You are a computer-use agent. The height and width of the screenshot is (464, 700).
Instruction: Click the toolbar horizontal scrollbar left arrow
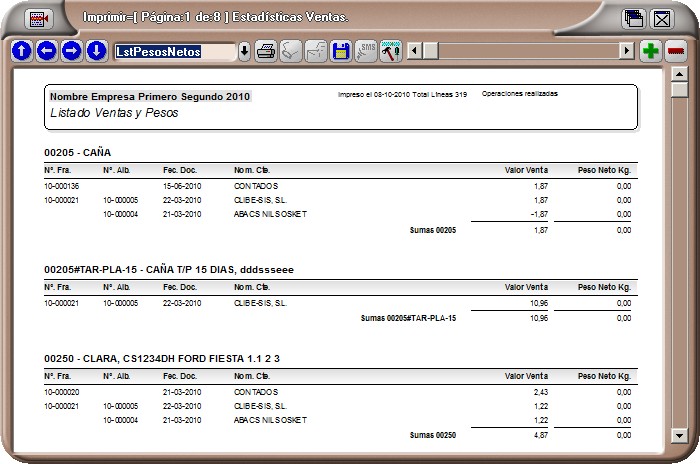coord(414,51)
